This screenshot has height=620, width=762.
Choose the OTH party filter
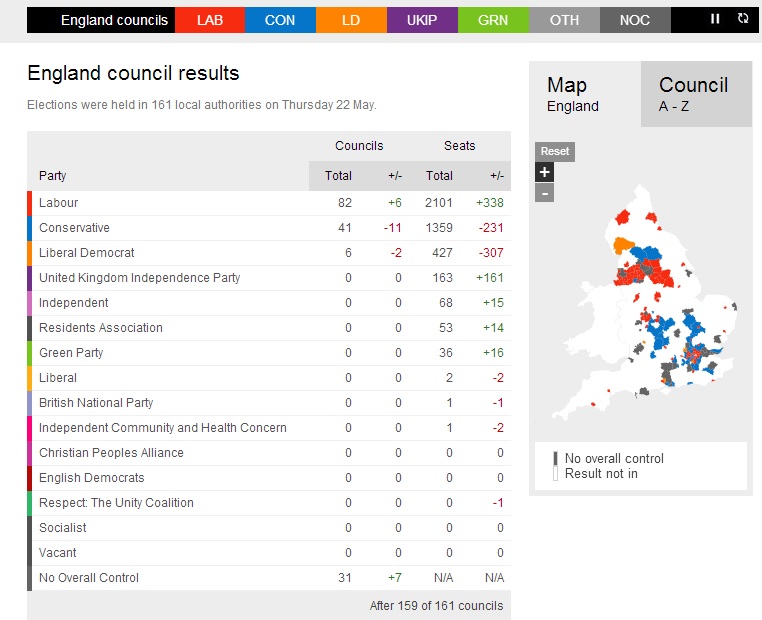coord(564,20)
